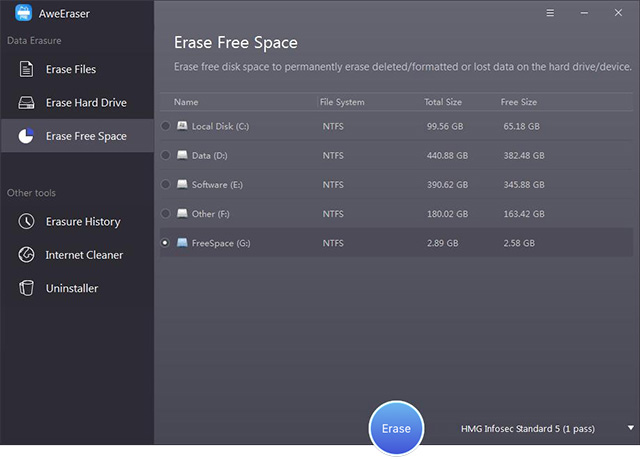Click the 345.88 GB free size value
The image size is (640, 459).
pos(524,185)
